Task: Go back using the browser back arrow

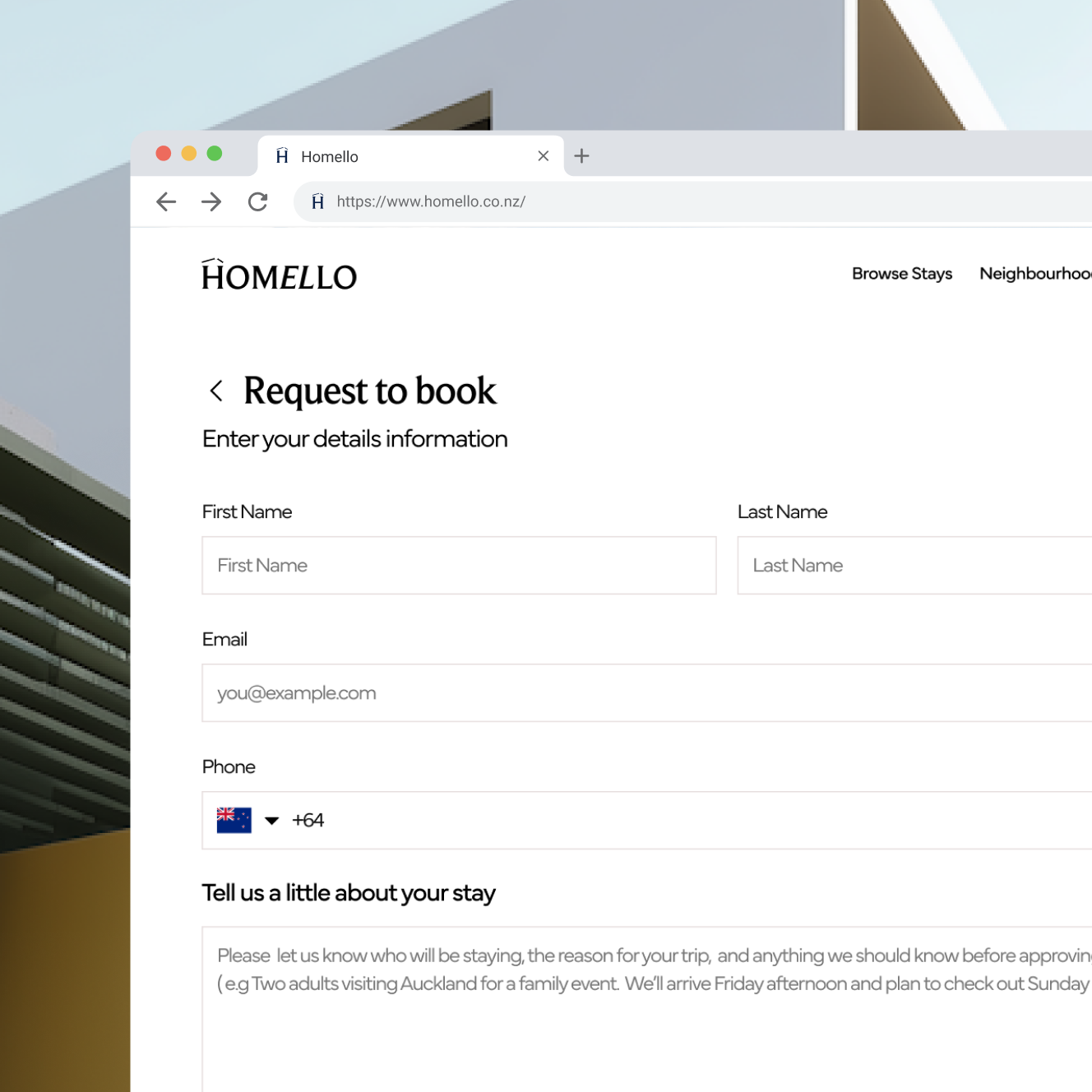Action: coord(166,201)
